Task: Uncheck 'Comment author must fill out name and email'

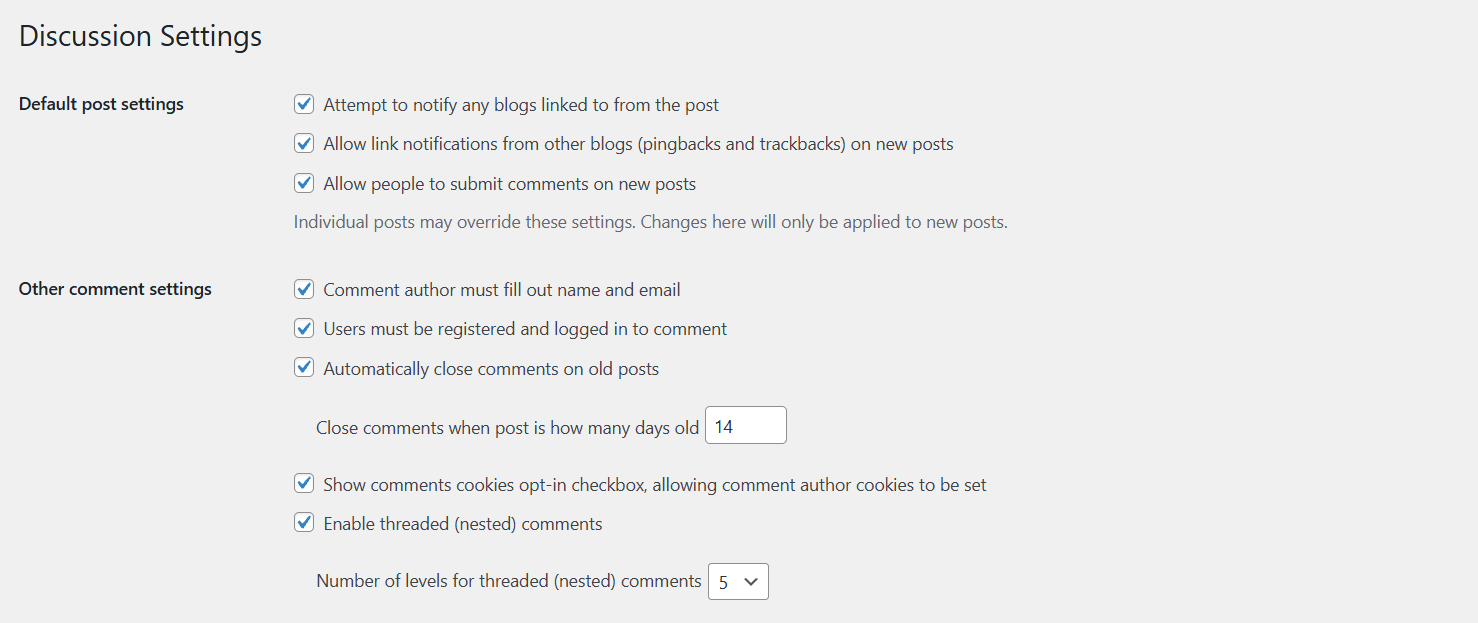Action: click(x=304, y=289)
